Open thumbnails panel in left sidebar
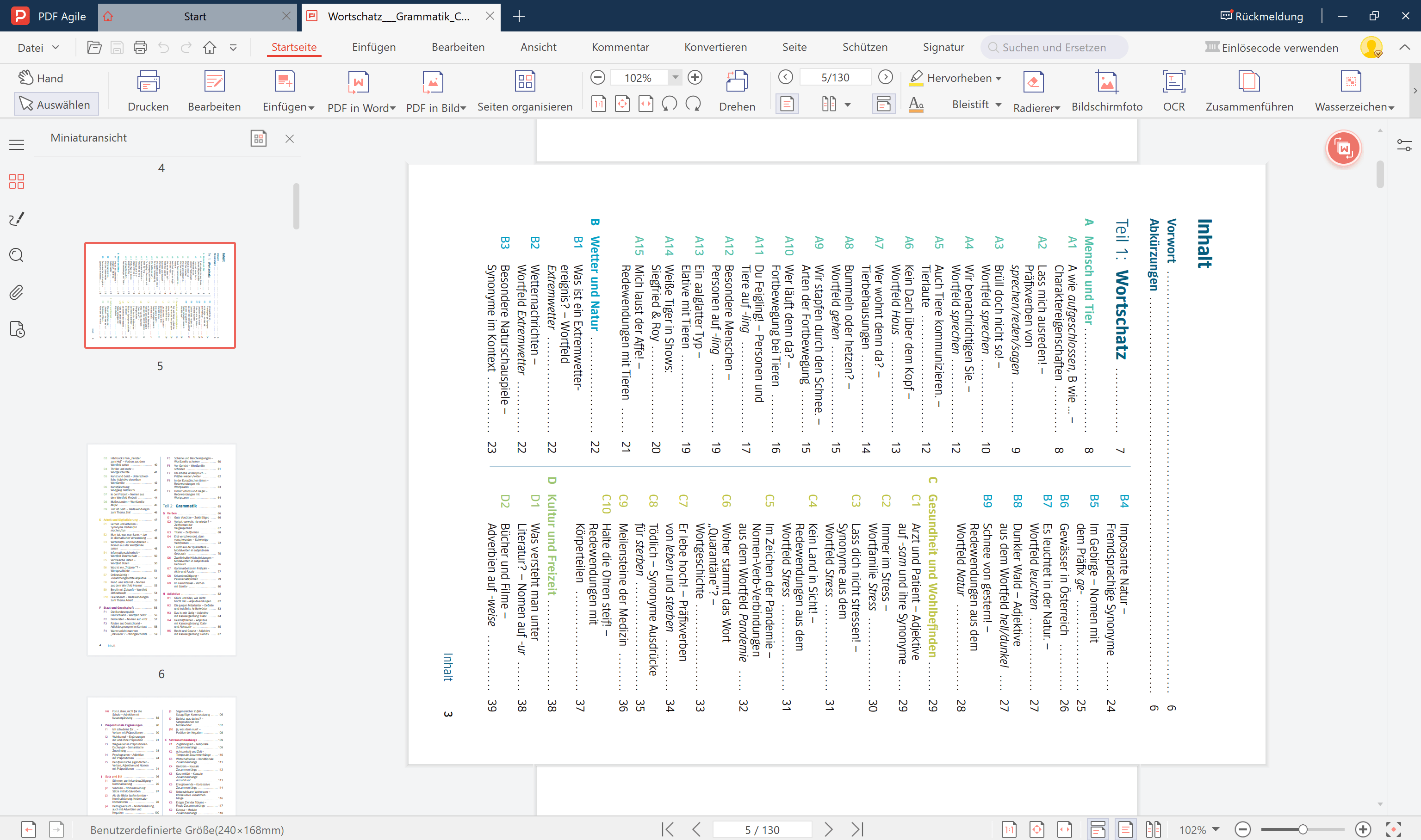 (x=17, y=181)
